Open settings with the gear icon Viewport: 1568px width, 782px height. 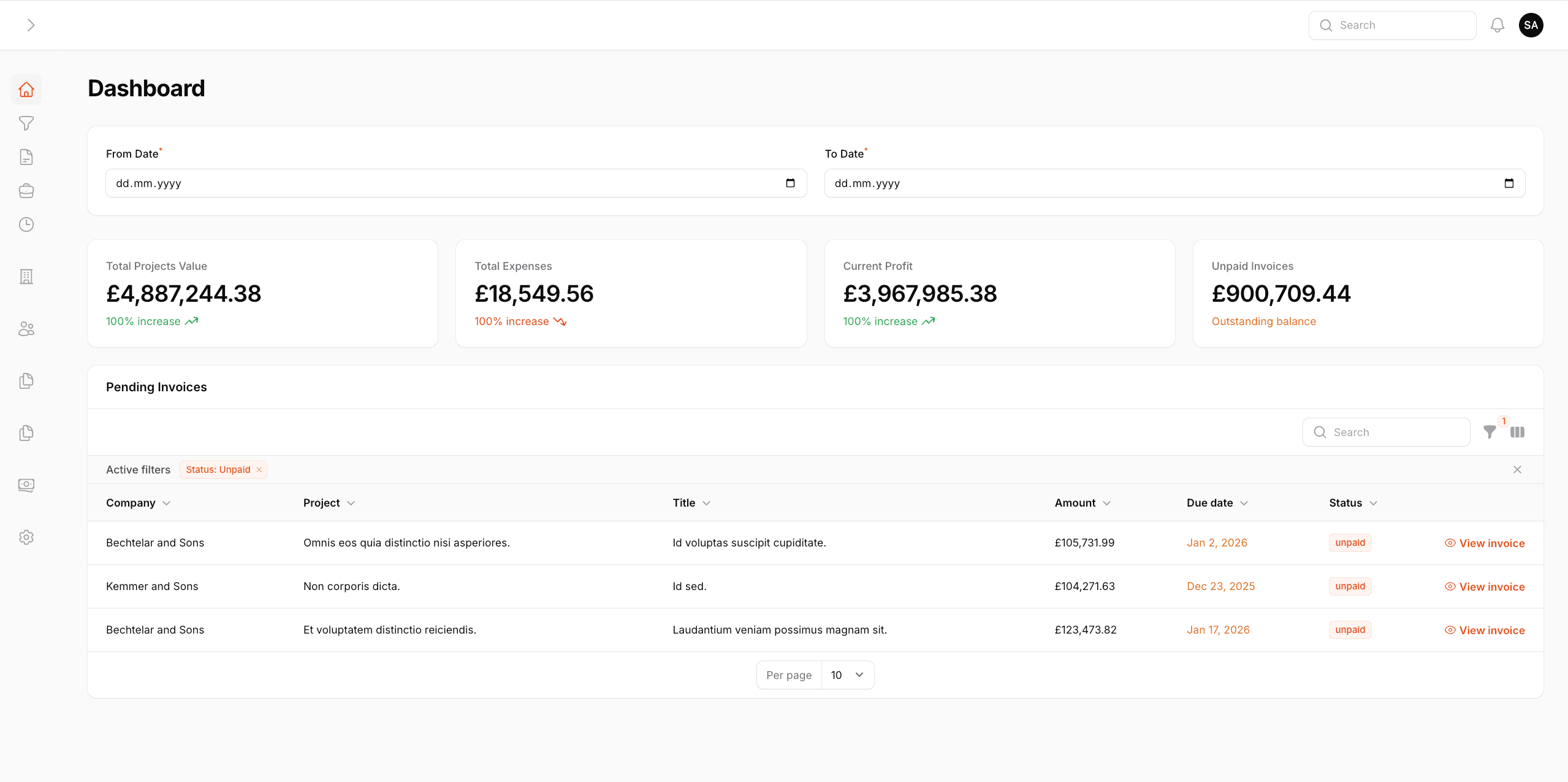(x=26, y=537)
